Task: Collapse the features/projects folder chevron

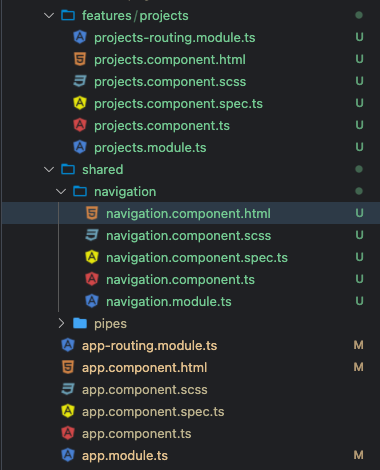Action: coord(49,16)
